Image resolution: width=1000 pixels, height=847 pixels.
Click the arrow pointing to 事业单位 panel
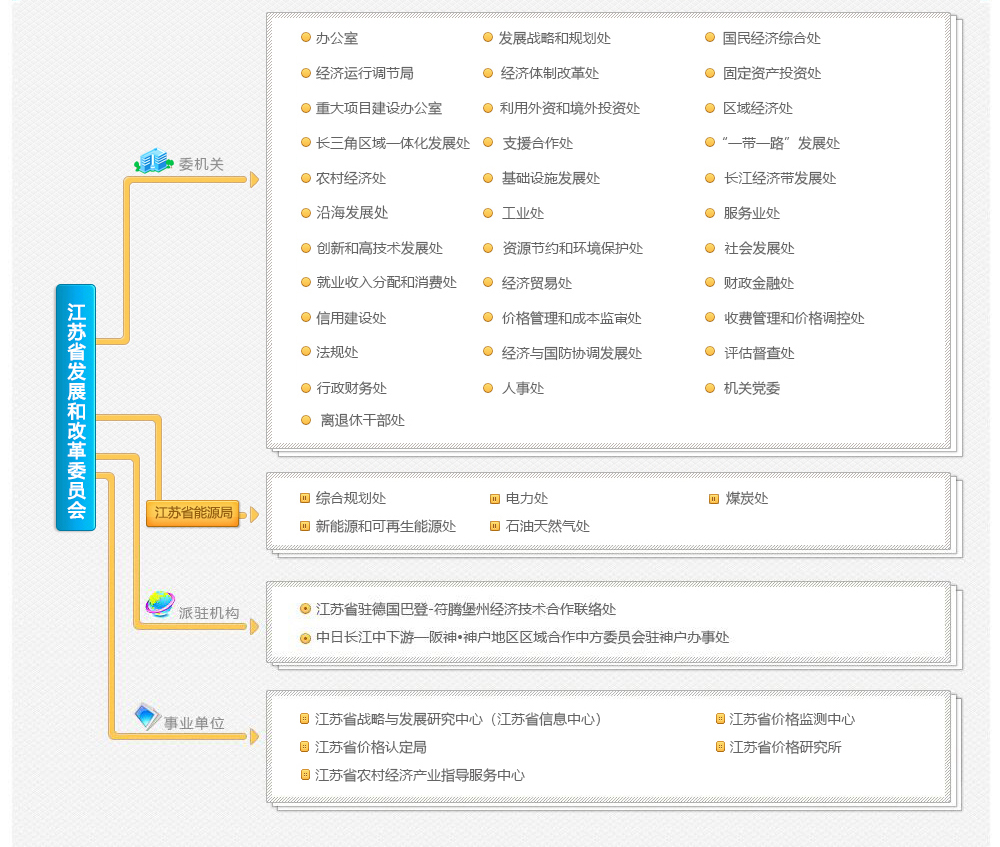tap(254, 737)
